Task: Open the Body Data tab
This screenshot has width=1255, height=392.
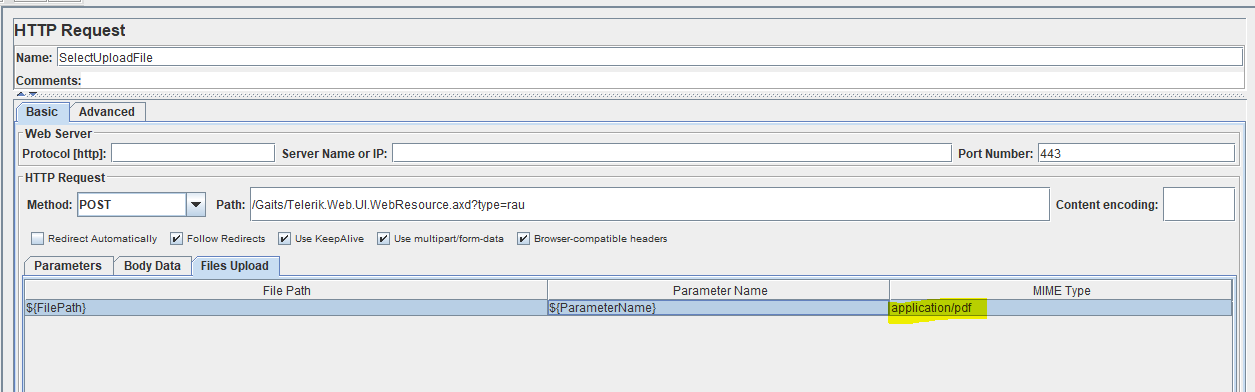Action: point(152,266)
